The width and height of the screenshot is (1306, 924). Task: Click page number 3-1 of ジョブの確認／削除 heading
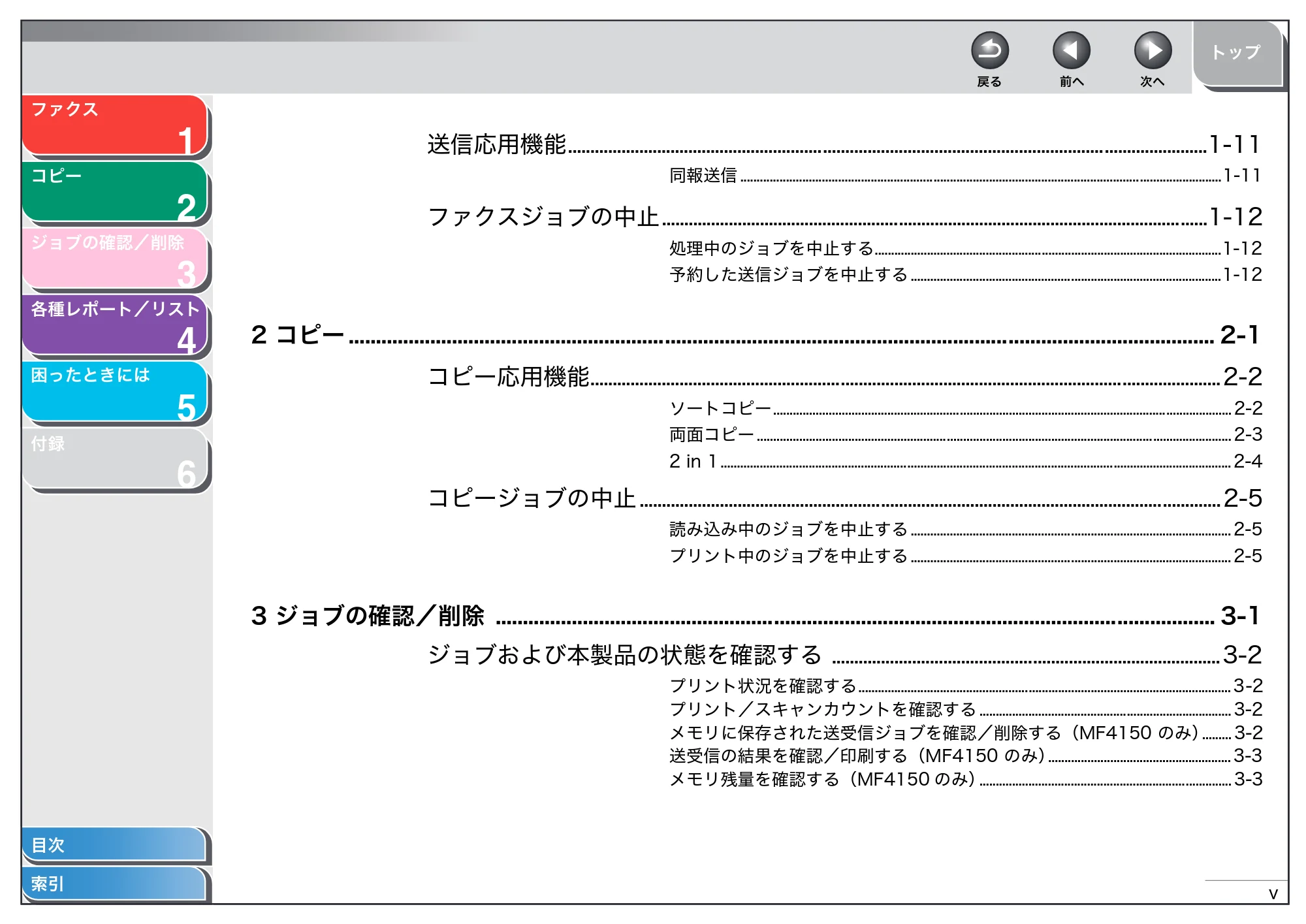coord(1240,616)
